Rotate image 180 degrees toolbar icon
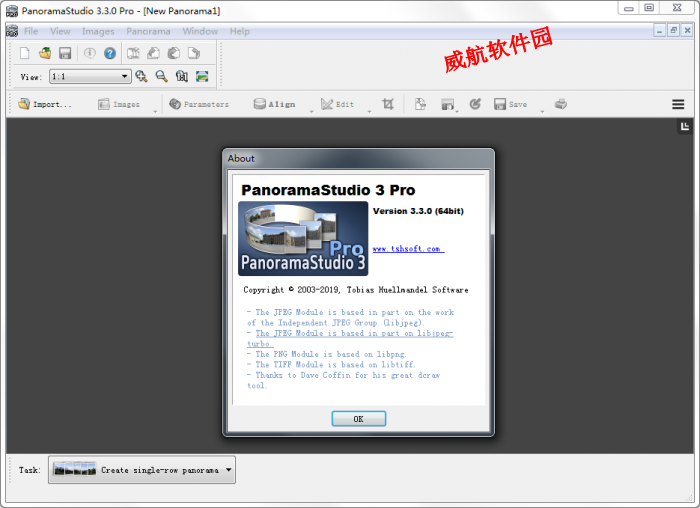 click(x=174, y=54)
